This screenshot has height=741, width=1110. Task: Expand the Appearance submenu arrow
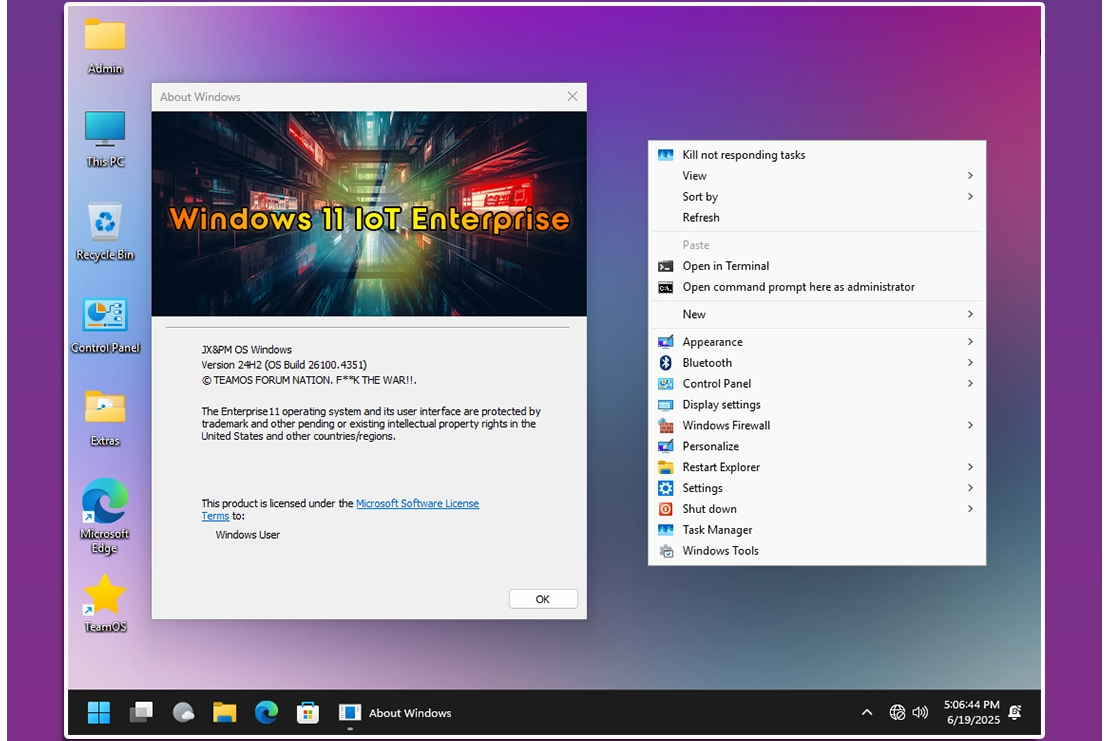coord(970,342)
